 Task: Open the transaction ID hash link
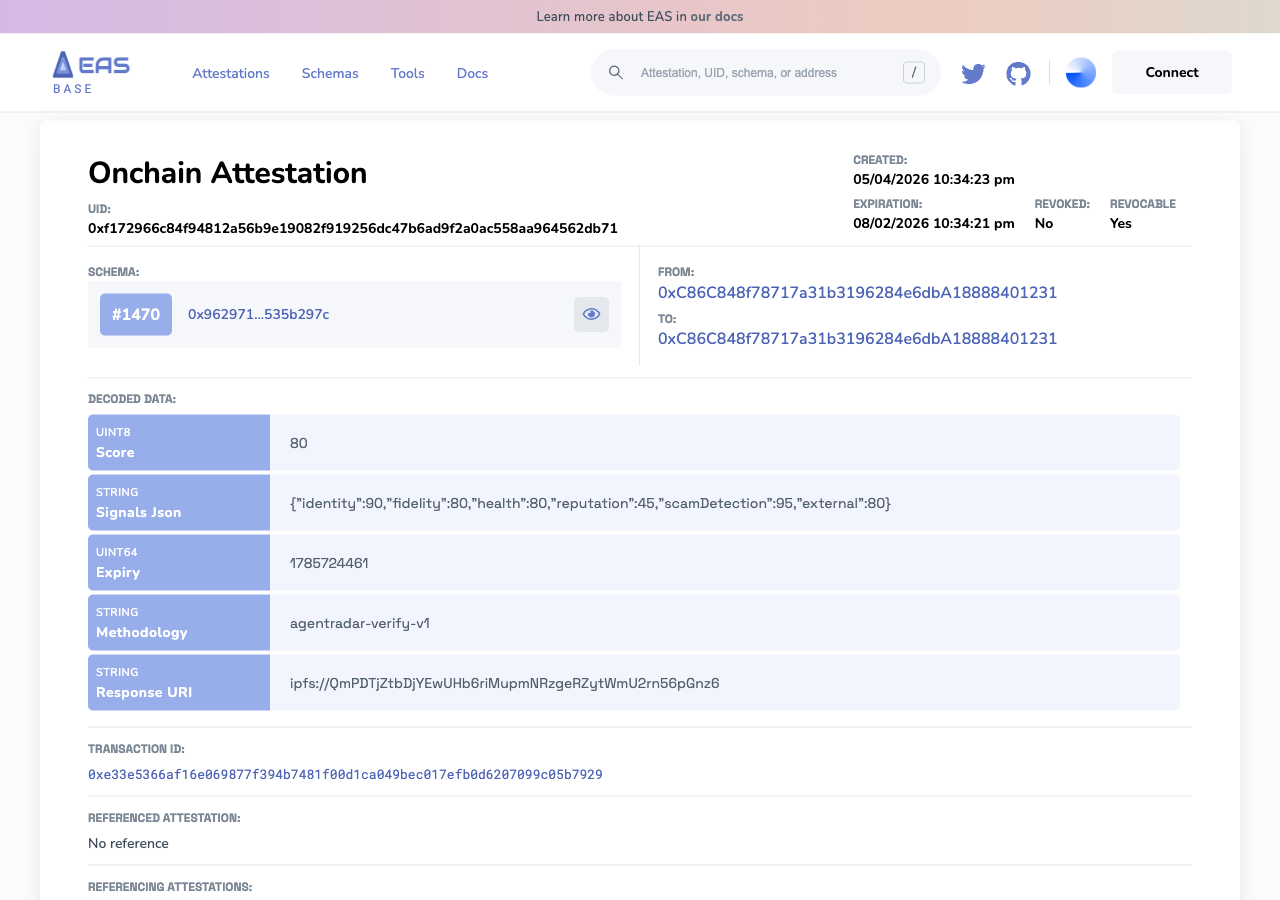pyautogui.click(x=345, y=775)
